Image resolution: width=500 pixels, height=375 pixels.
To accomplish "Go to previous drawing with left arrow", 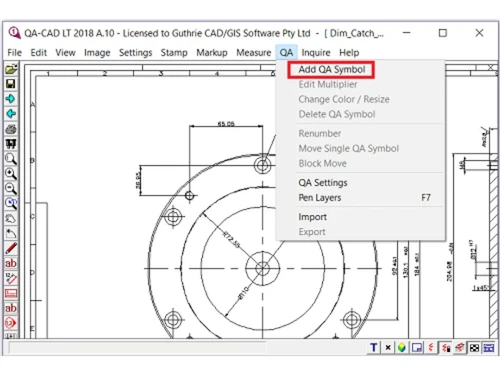I will (11, 114).
